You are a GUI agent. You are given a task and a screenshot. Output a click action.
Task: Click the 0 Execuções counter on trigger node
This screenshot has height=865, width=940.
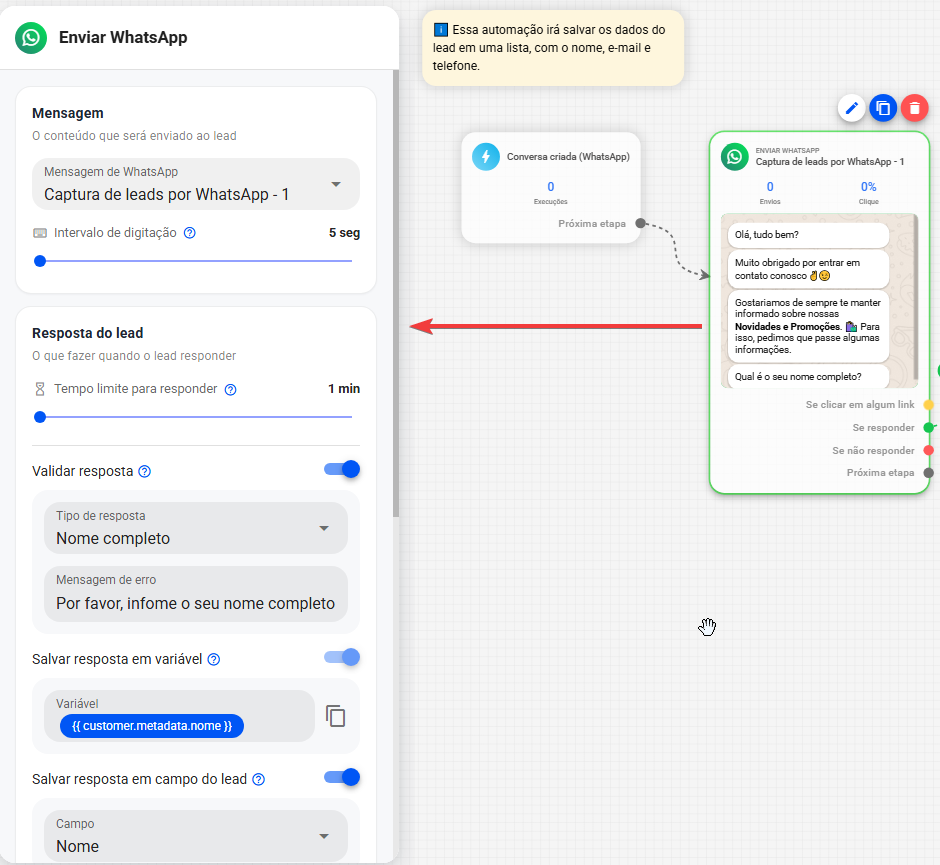point(550,192)
